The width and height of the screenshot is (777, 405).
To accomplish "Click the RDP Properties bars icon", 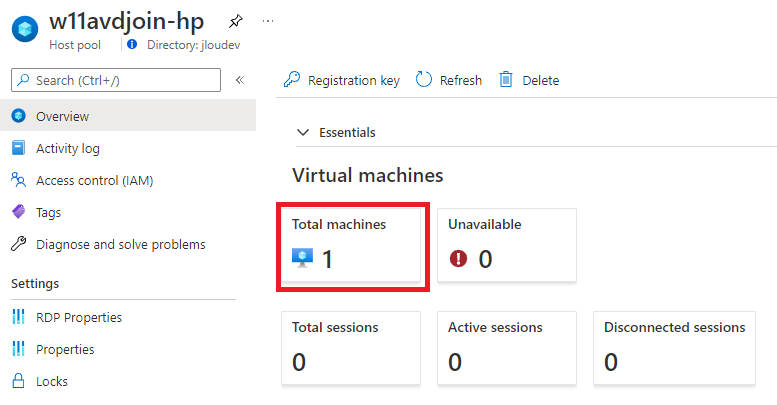I will coord(18,317).
